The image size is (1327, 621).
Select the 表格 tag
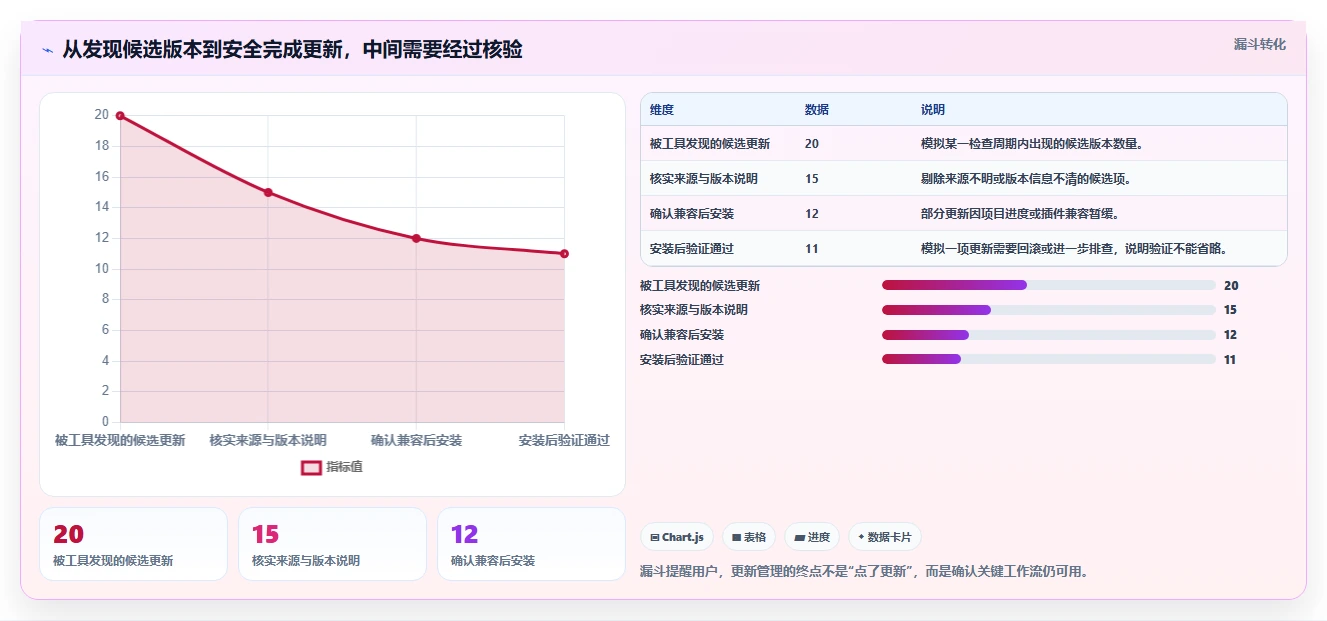pyautogui.click(x=749, y=537)
